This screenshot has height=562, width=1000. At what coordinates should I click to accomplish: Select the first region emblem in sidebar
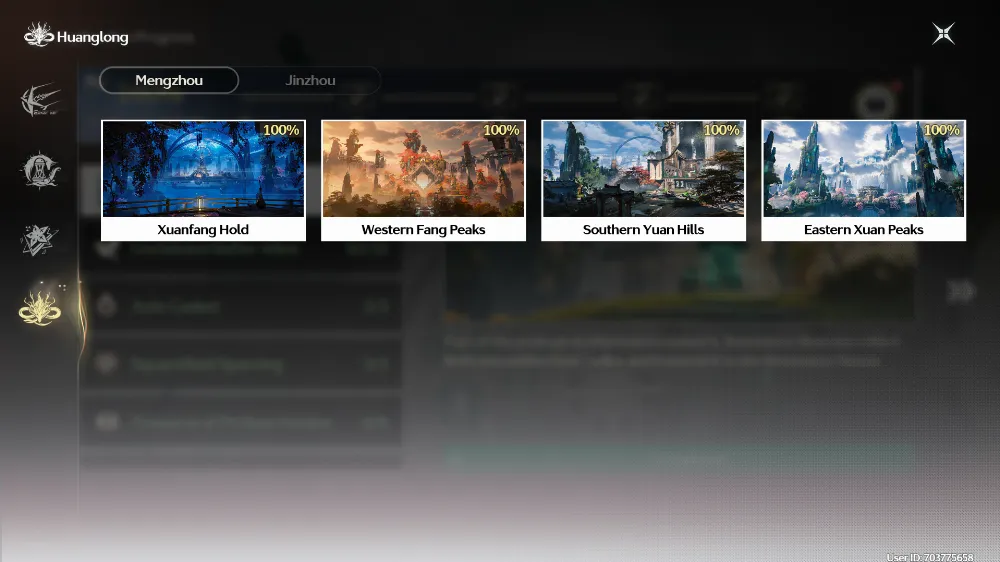tap(40, 100)
